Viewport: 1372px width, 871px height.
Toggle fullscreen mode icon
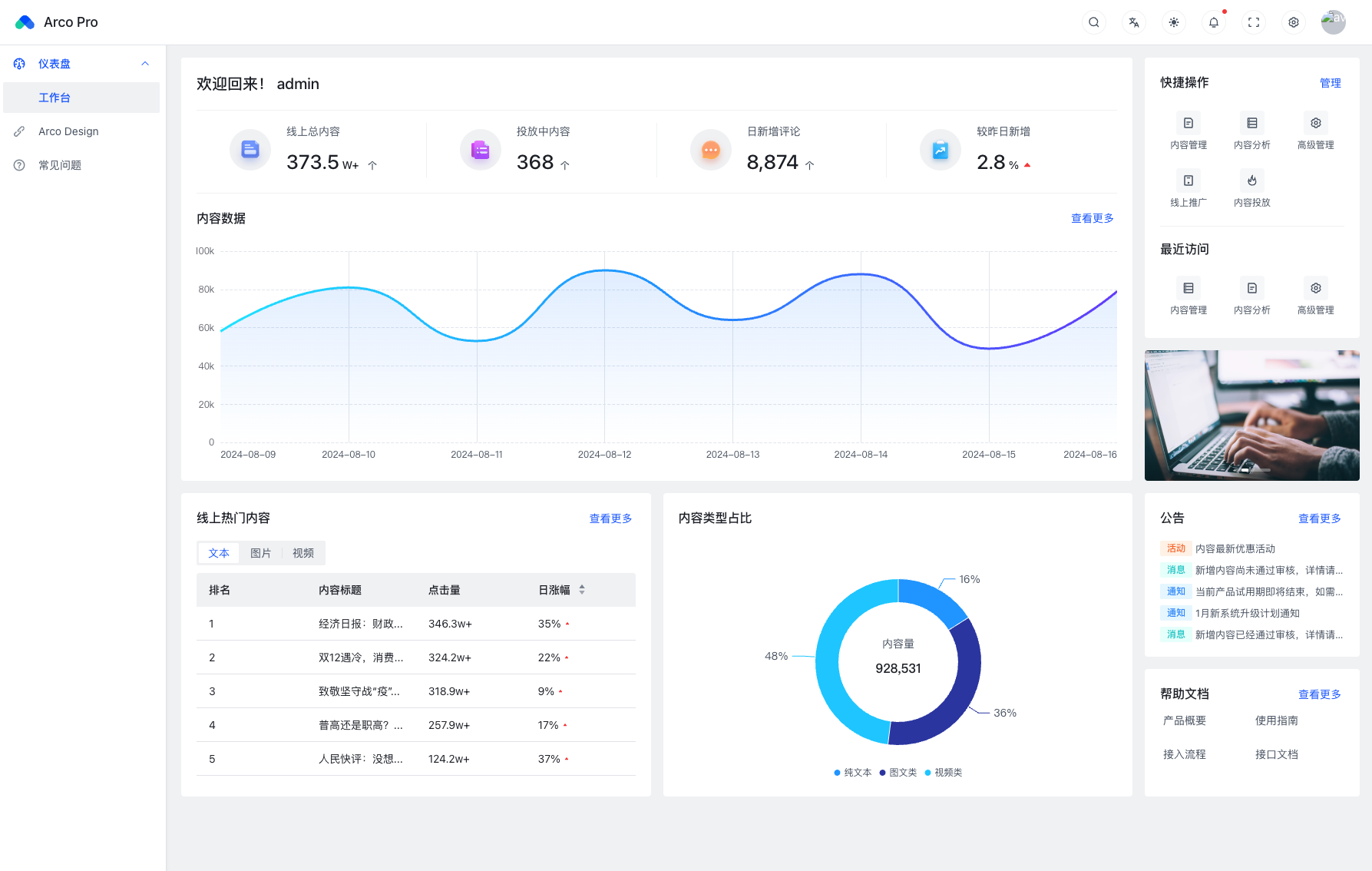[x=1254, y=22]
